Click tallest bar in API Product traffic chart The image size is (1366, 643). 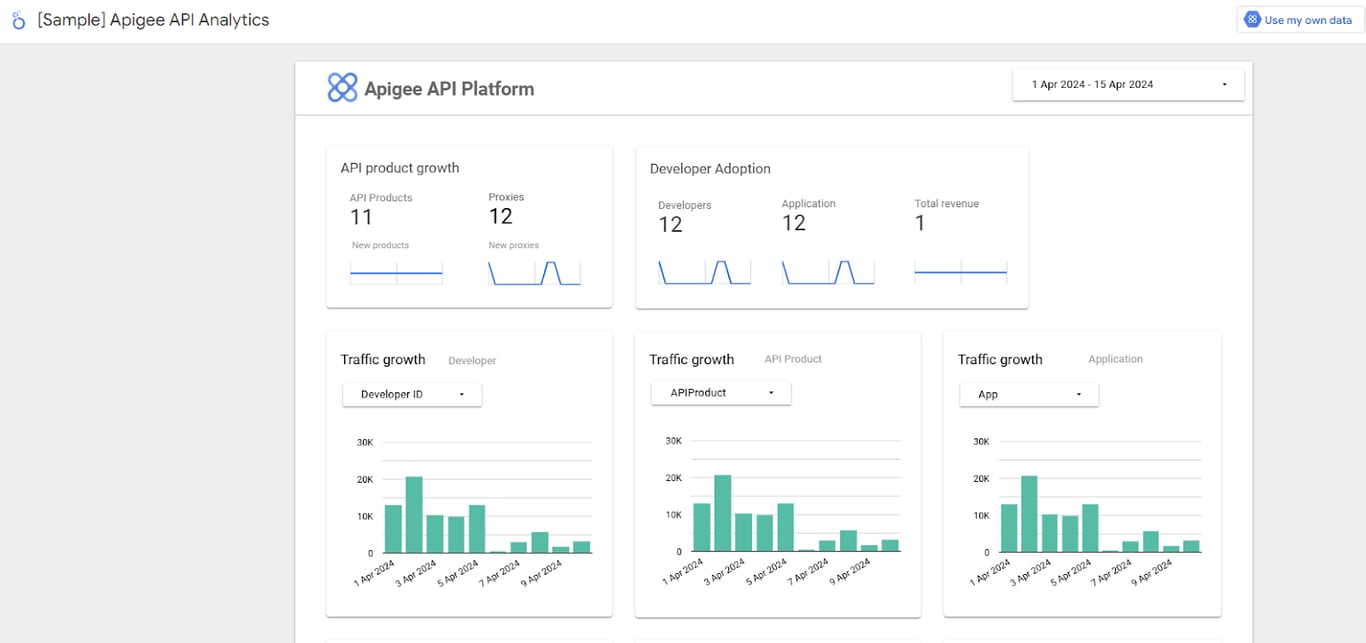[x=723, y=514]
